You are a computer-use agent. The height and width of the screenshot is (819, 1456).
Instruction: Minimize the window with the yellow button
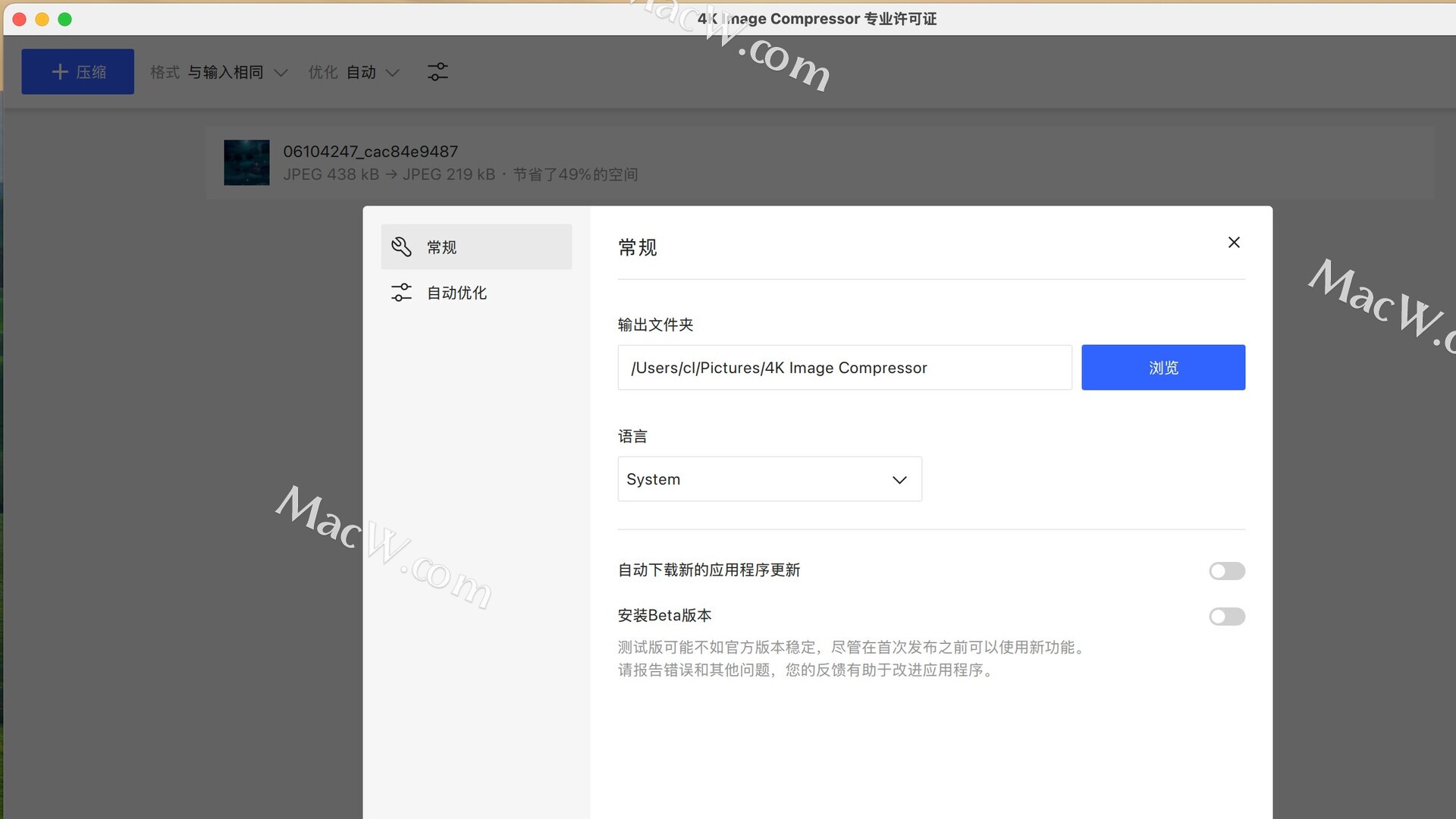click(42, 19)
